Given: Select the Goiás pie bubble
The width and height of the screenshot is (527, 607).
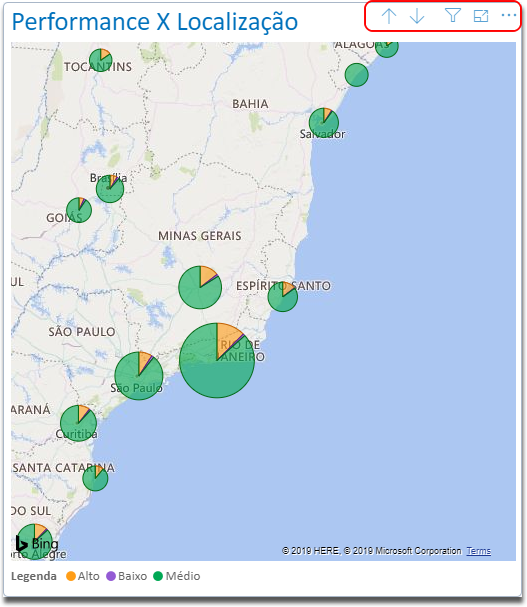Looking at the screenshot, I should coord(79,210).
